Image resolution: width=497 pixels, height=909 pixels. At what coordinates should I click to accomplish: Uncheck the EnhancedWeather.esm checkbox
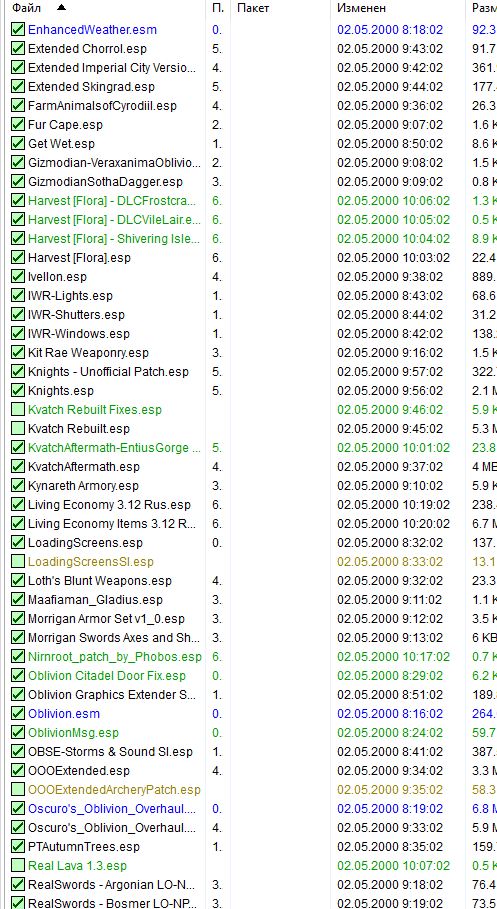click(18, 30)
